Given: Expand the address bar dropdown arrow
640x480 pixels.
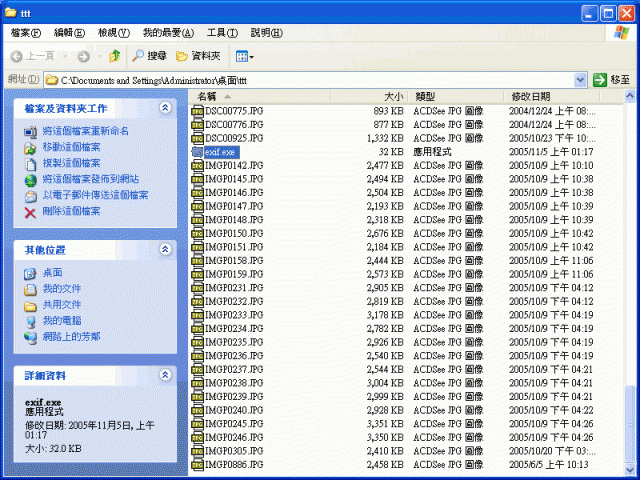Looking at the screenshot, I should [x=580, y=80].
